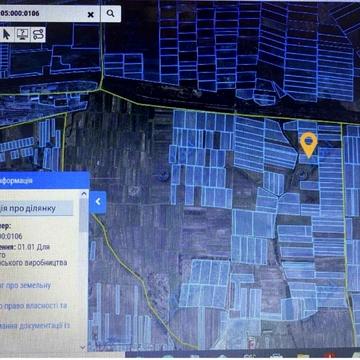Click the 'про ділянку' section header

click(x=36, y=209)
